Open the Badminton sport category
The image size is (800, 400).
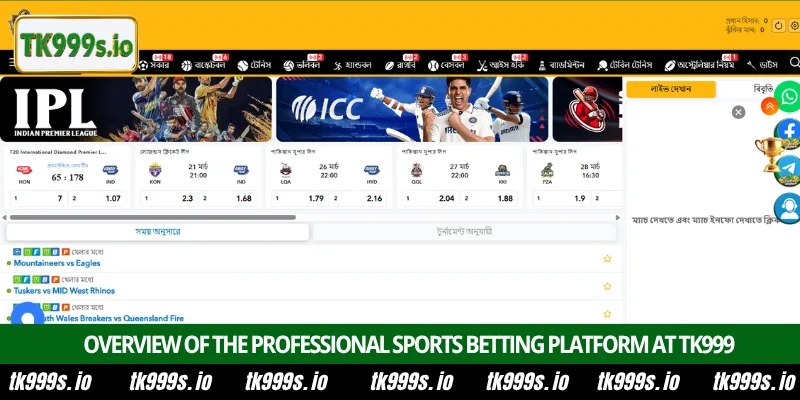[560, 65]
